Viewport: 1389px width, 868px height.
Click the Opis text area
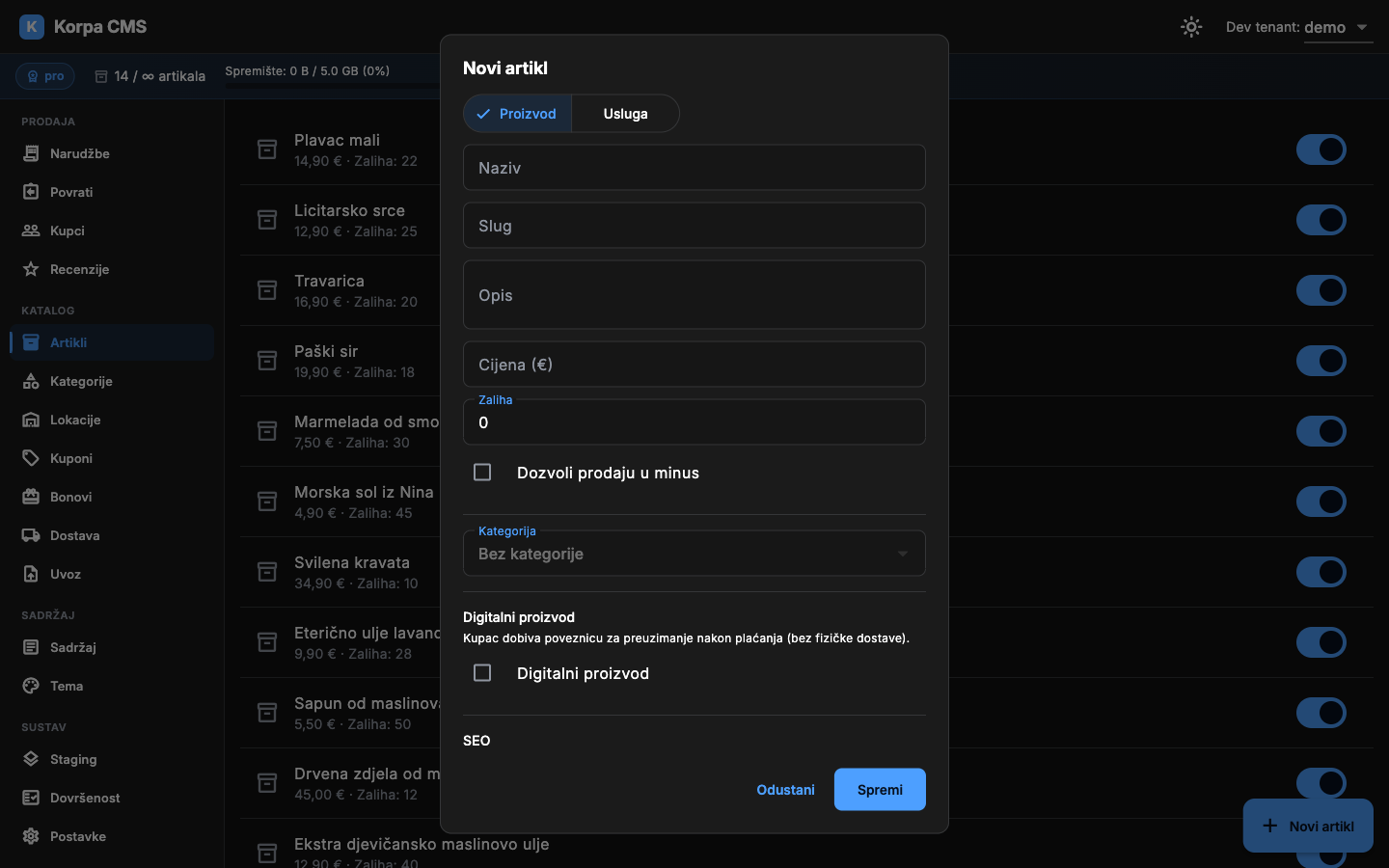tap(694, 295)
